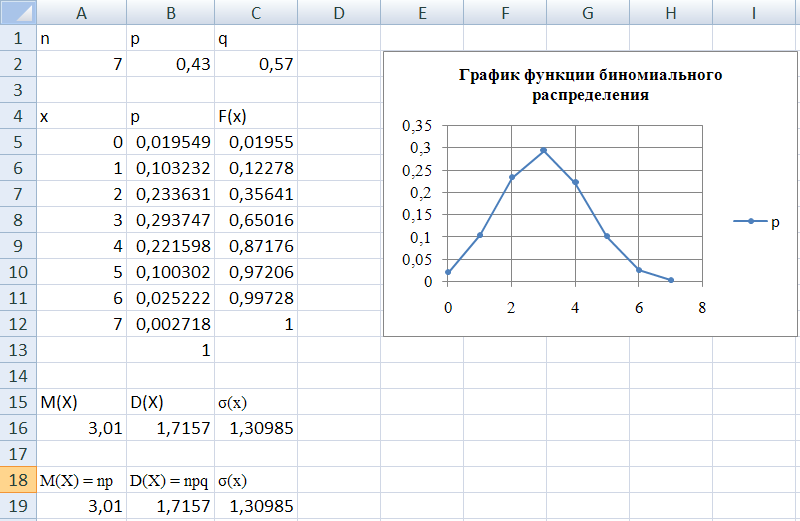Select cumulative value 0,97206
This screenshot has width=800, height=521.
[x=256, y=272]
